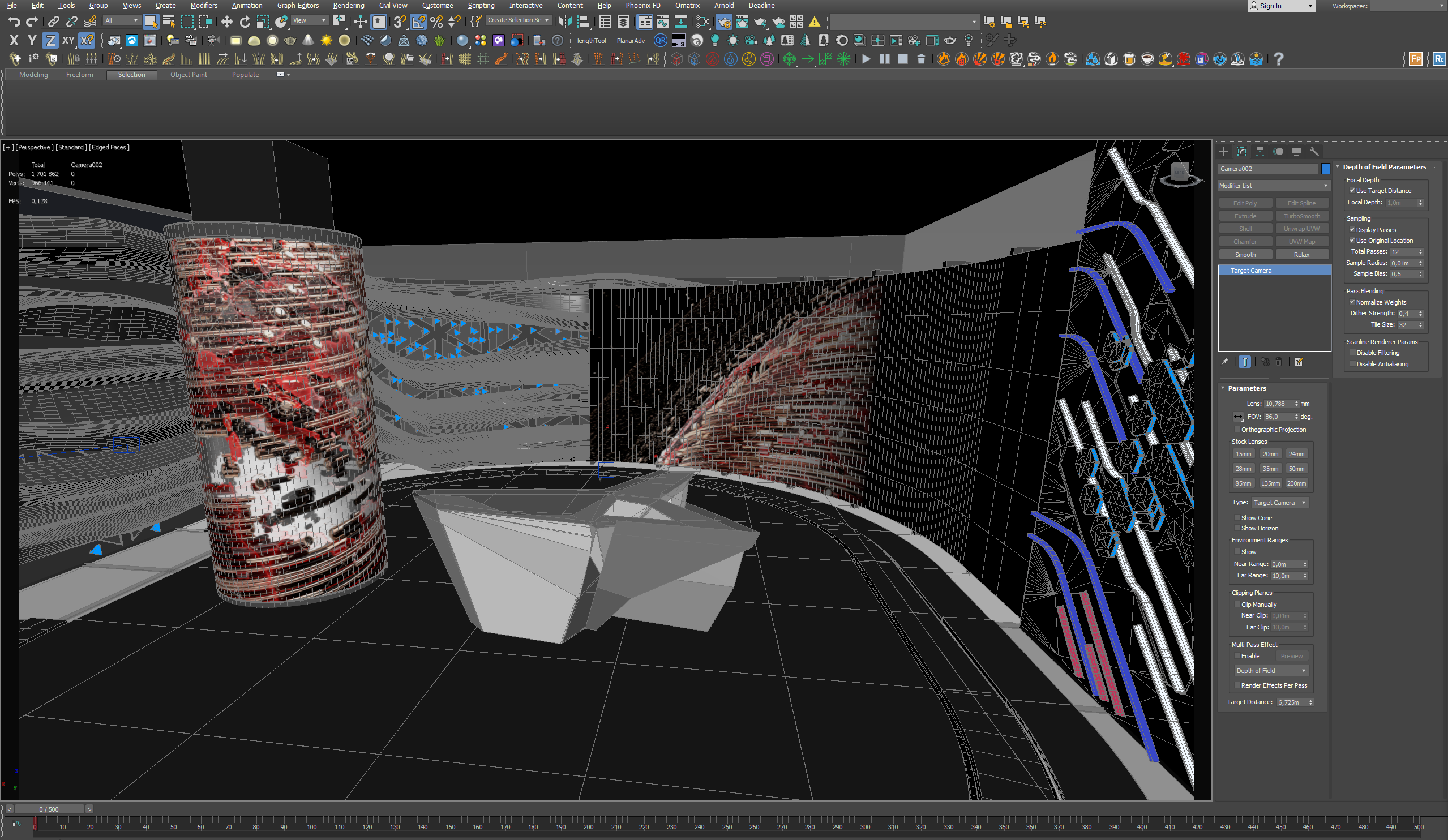Open the Hierarchy panel tab icon
1448x840 pixels.
pyautogui.click(x=1259, y=152)
